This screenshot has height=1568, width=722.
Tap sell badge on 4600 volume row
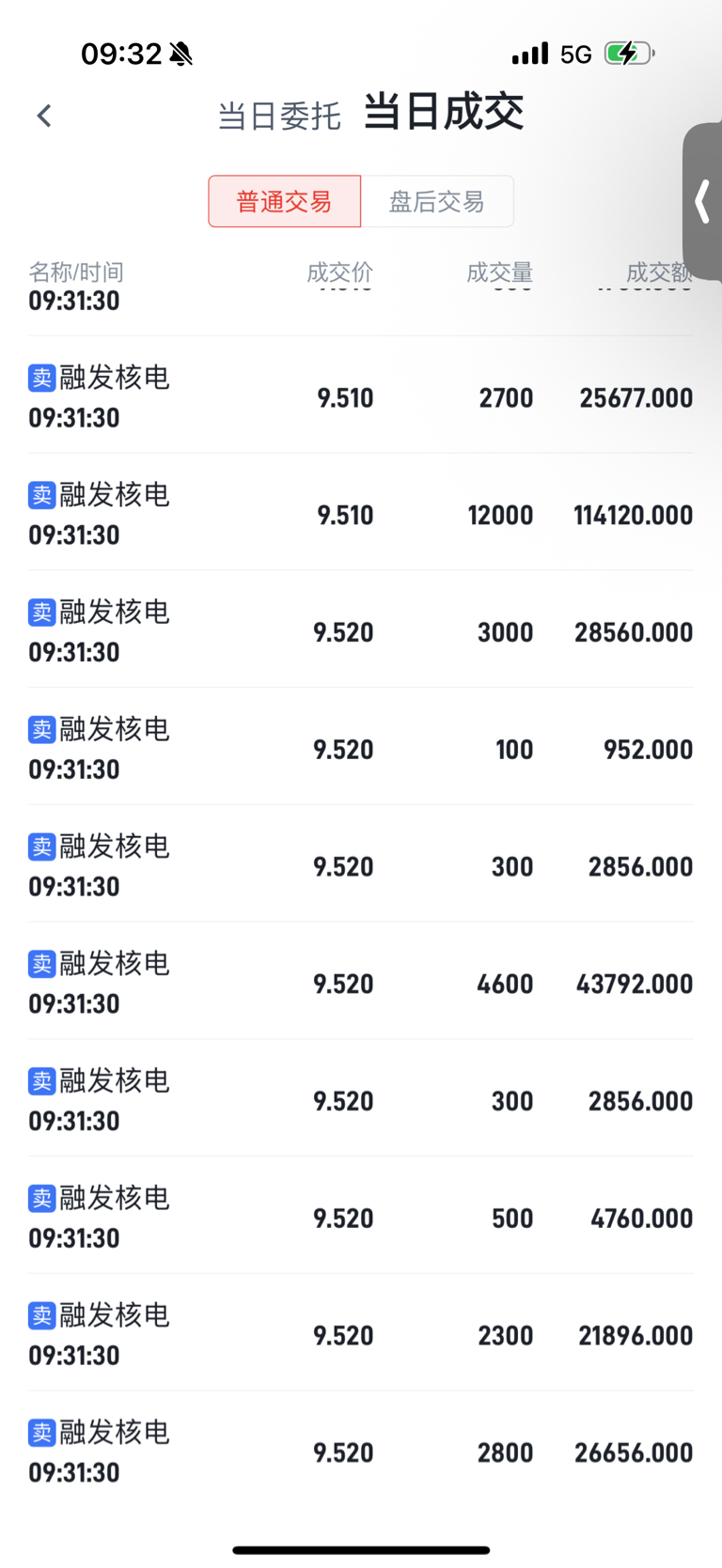coord(42,964)
